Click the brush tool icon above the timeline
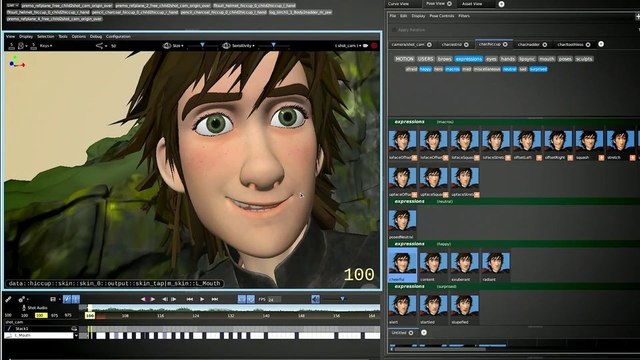640x360 pixels. pyautogui.click(x=8, y=299)
